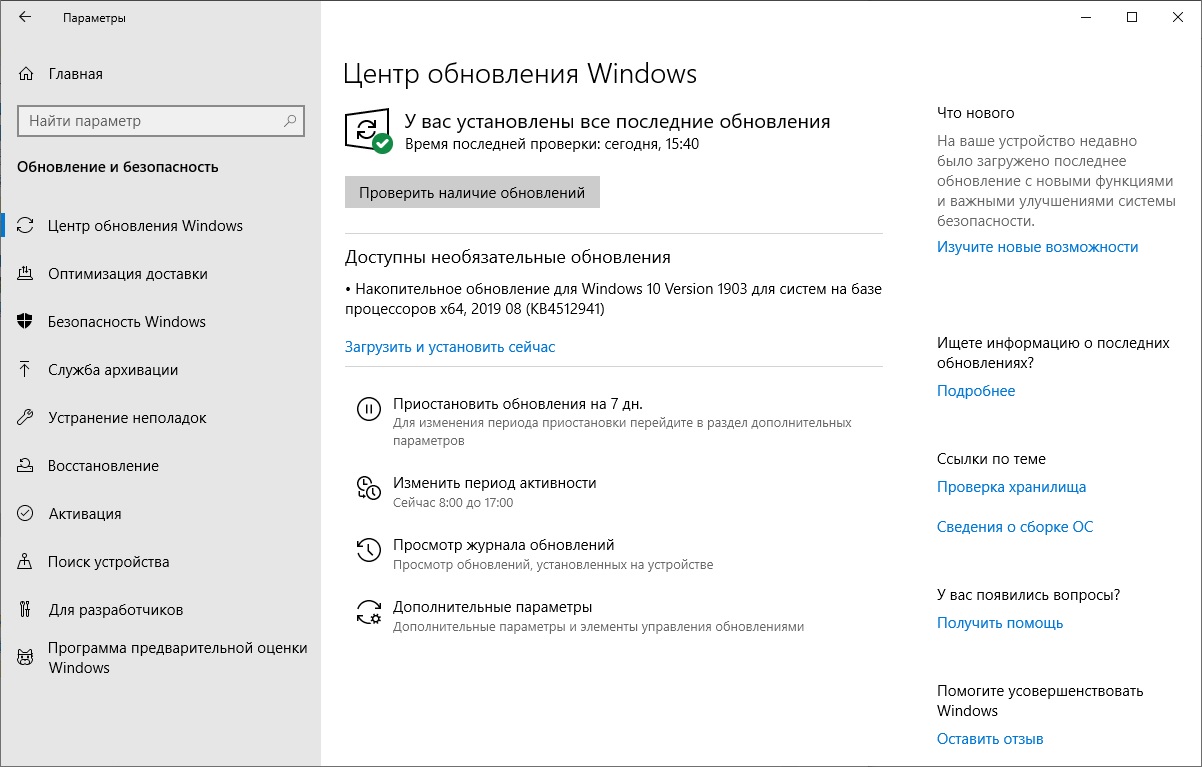Click the back arrow icon
The height and width of the screenshot is (767, 1202).
[25, 17]
